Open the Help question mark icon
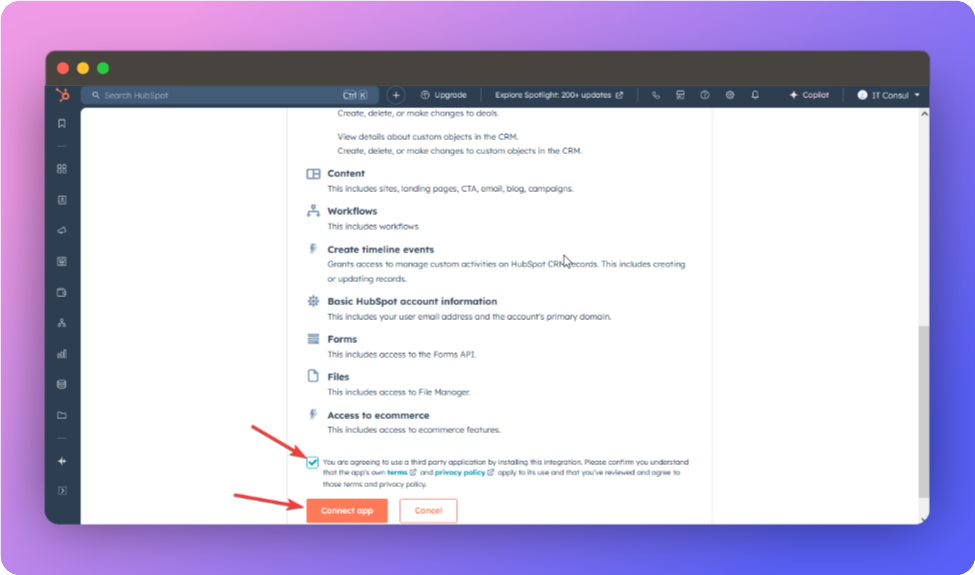The height and width of the screenshot is (575, 975). coord(705,95)
